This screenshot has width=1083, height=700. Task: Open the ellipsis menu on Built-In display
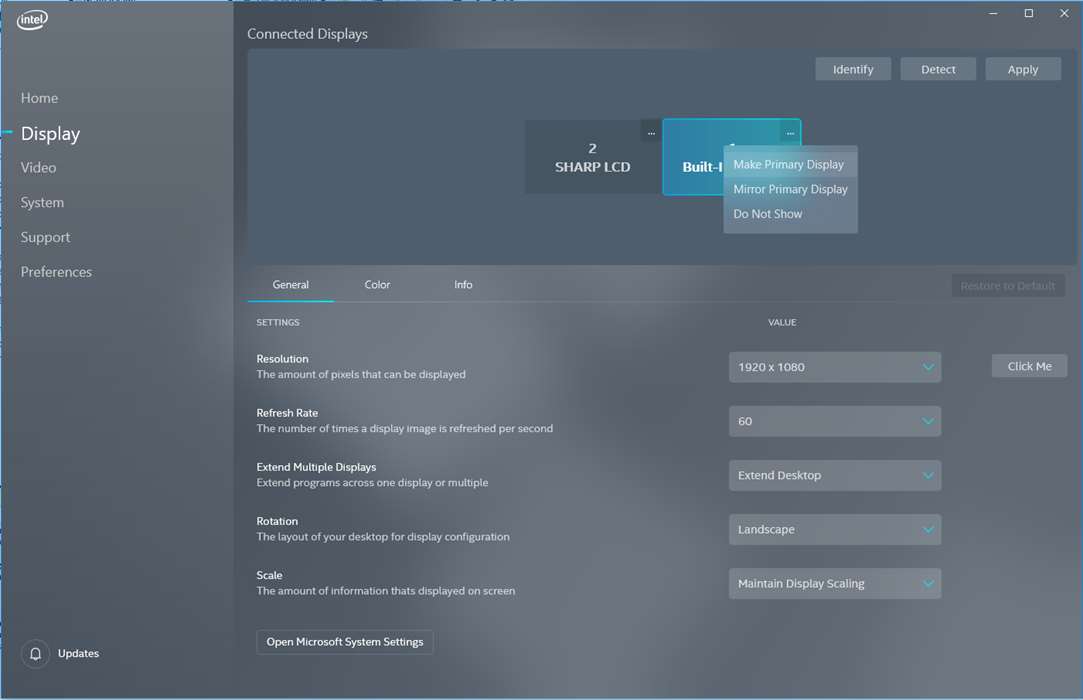click(x=790, y=131)
